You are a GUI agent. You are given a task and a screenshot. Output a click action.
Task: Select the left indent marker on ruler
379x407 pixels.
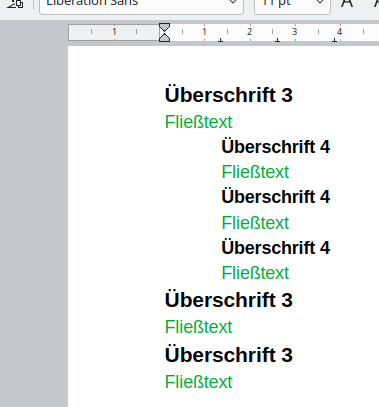coord(165,38)
